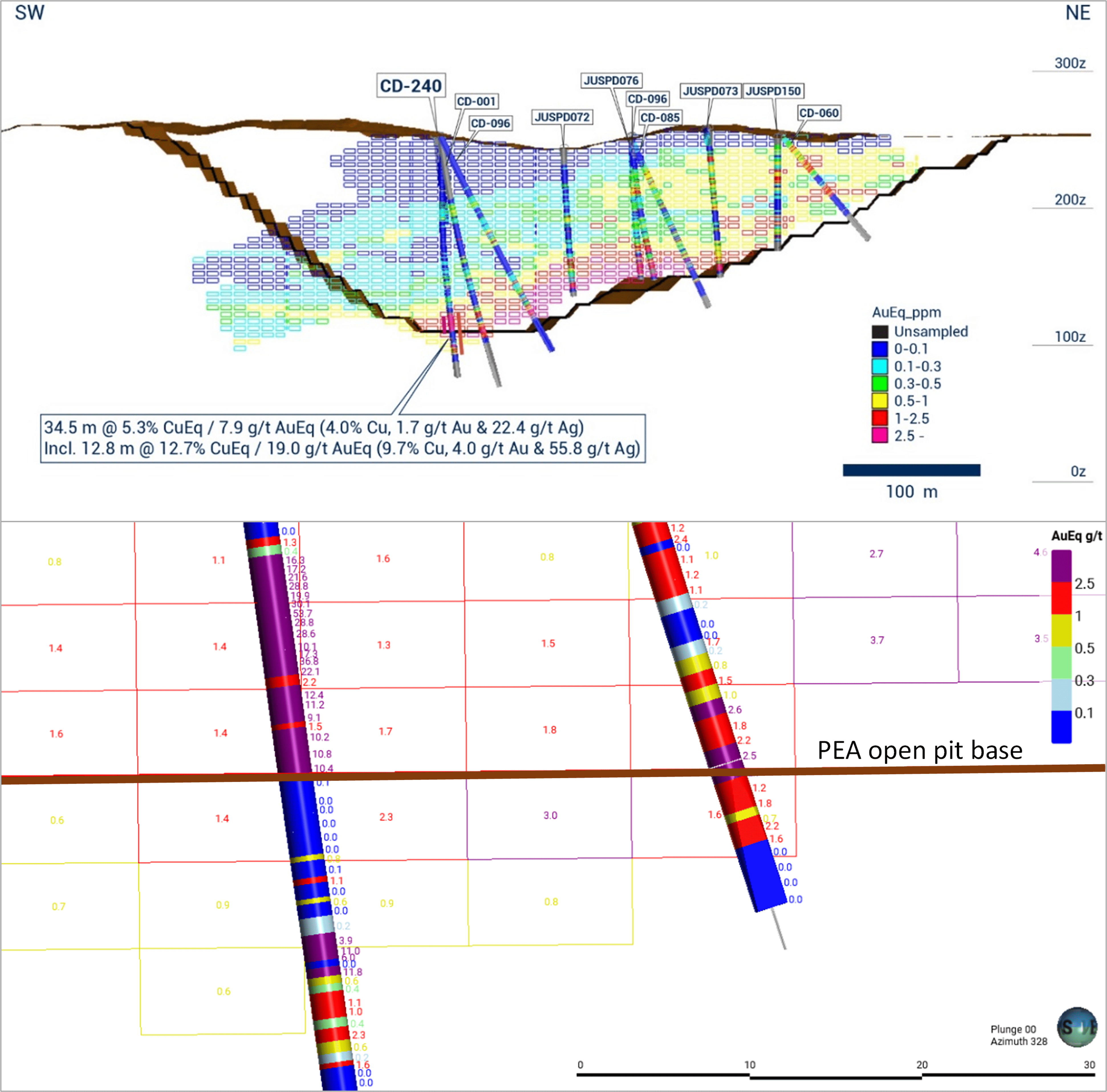Select the JUSPD073 drill hole label
Viewport: 1107px width, 1092px height.
coord(710,91)
